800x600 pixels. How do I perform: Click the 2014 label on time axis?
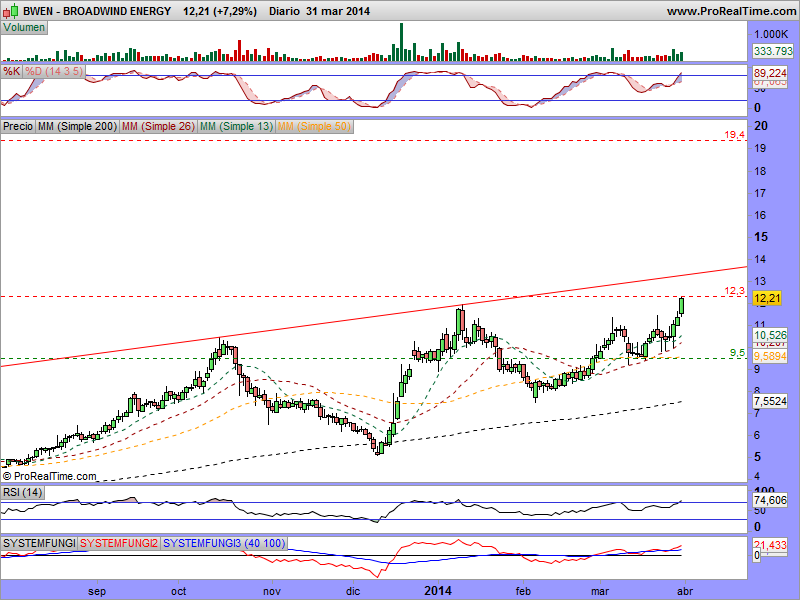click(438, 591)
